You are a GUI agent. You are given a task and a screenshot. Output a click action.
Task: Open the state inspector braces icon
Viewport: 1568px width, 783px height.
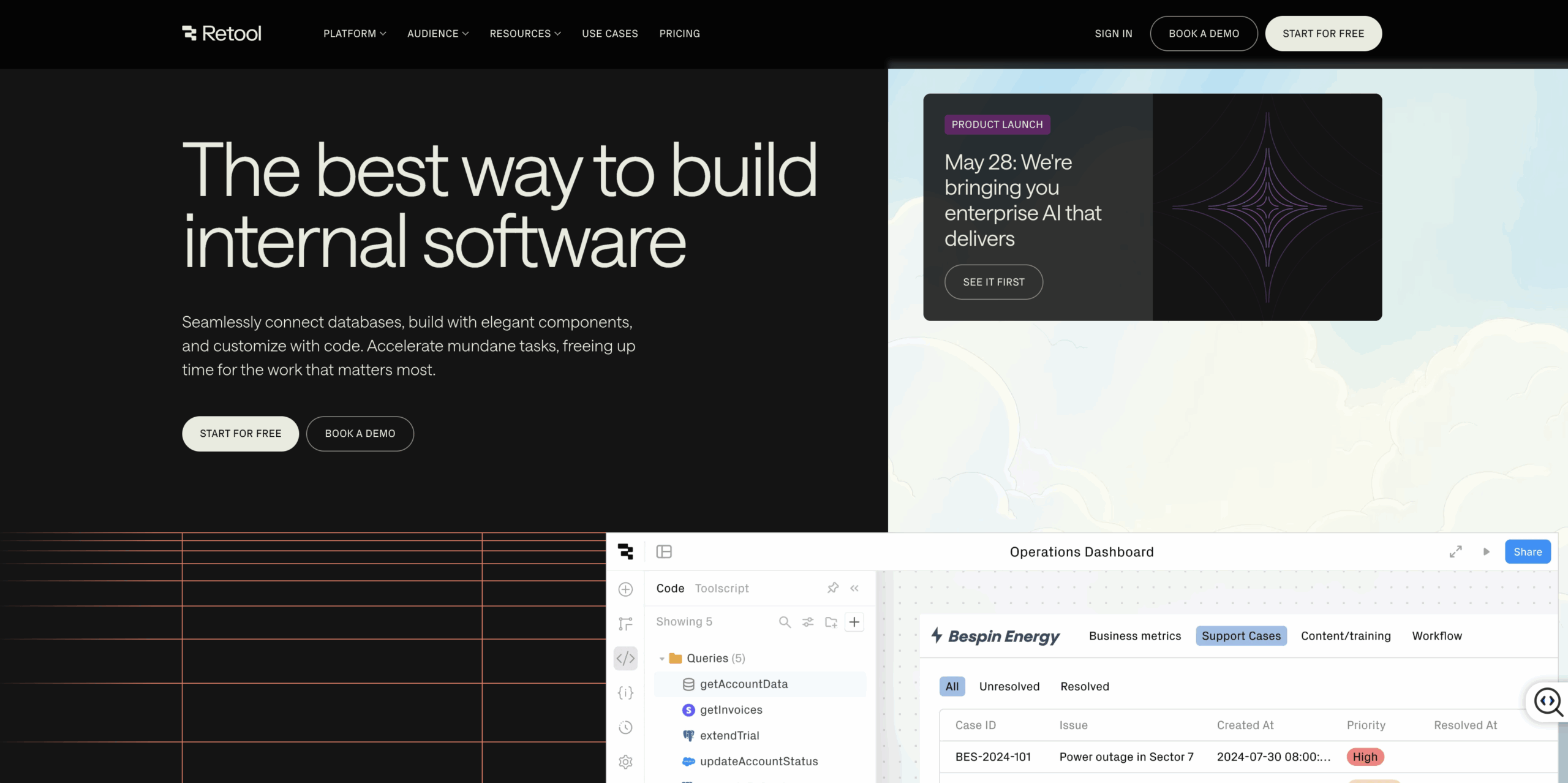point(625,693)
